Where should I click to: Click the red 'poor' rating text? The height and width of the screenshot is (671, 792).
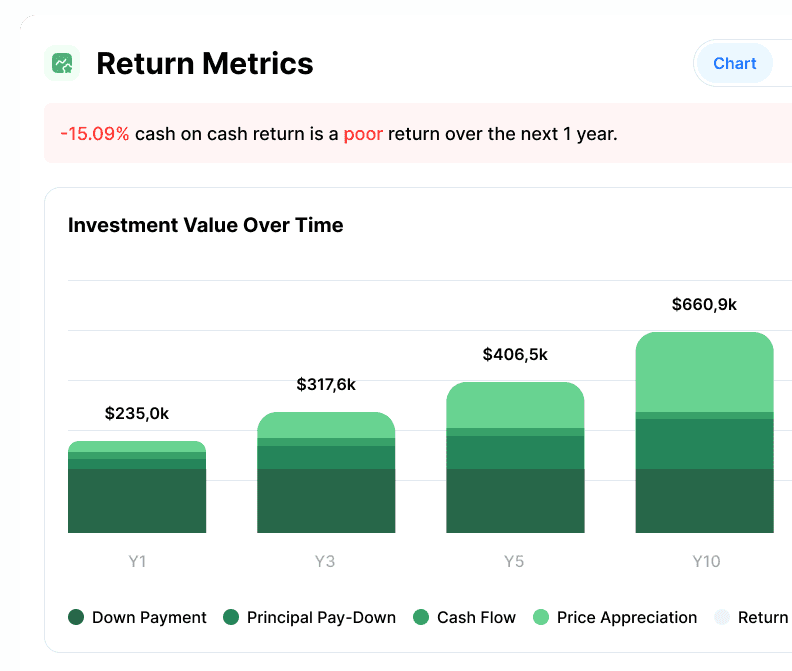point(363,133)
